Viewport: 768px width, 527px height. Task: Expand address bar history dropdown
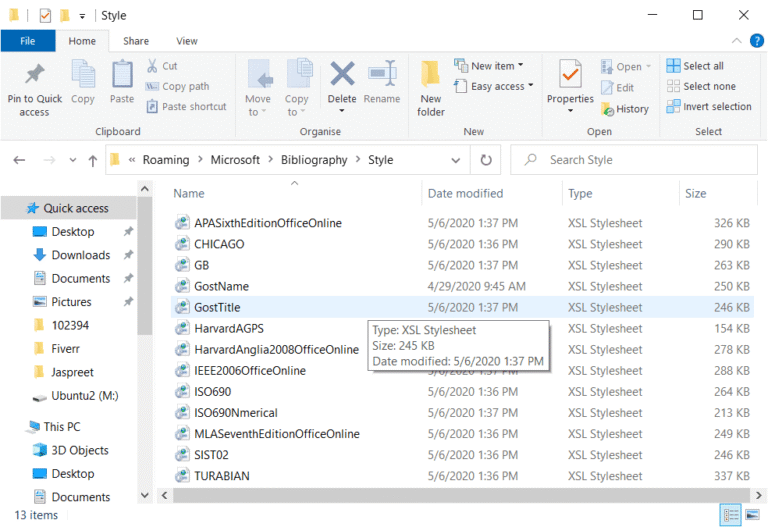[456, 160]
